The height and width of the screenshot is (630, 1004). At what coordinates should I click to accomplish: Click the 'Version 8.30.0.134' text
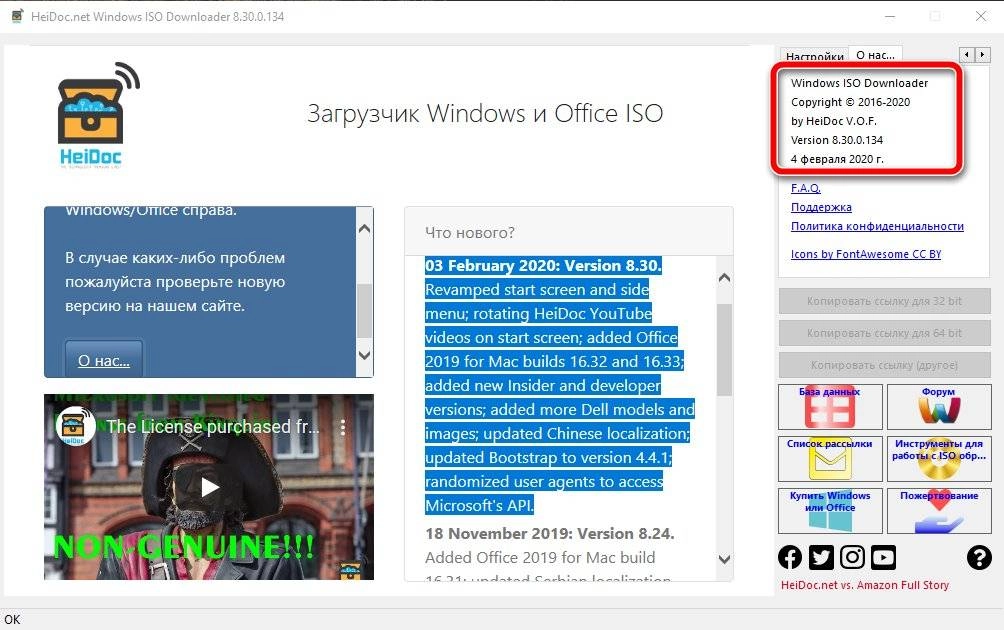(x=836, y=140)
